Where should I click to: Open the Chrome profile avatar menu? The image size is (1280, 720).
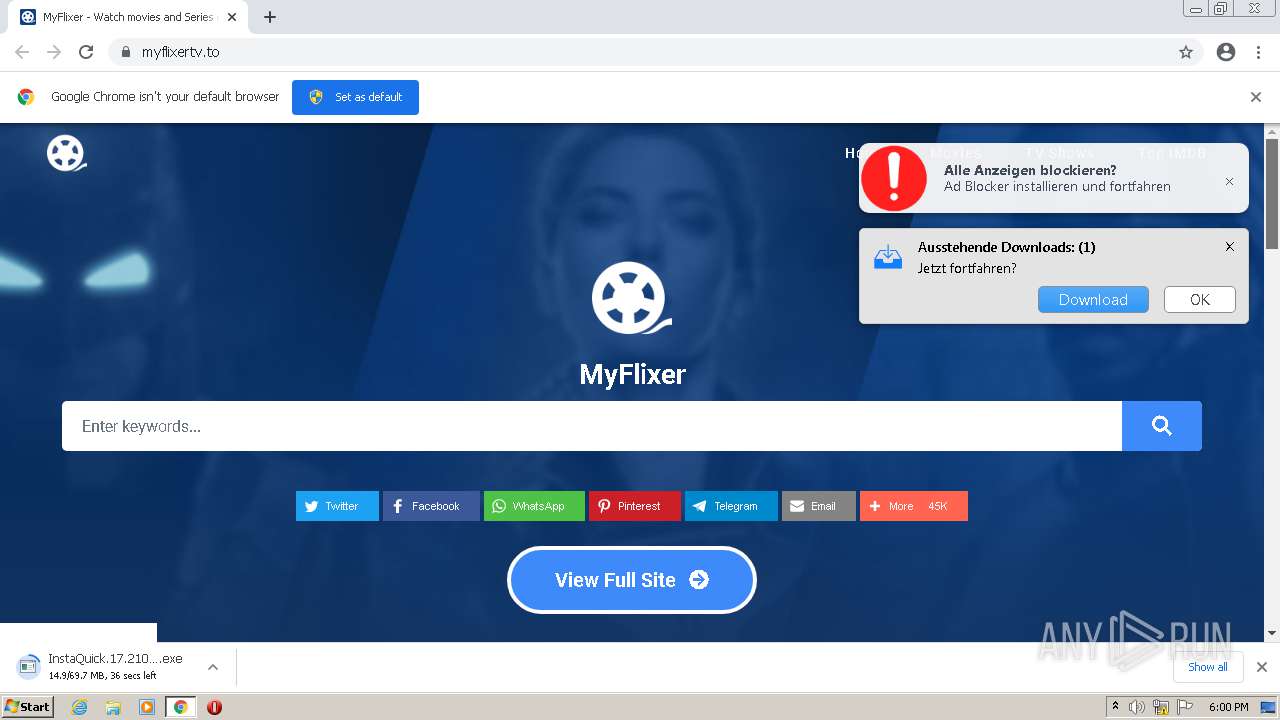click(x=1226, y=52)
